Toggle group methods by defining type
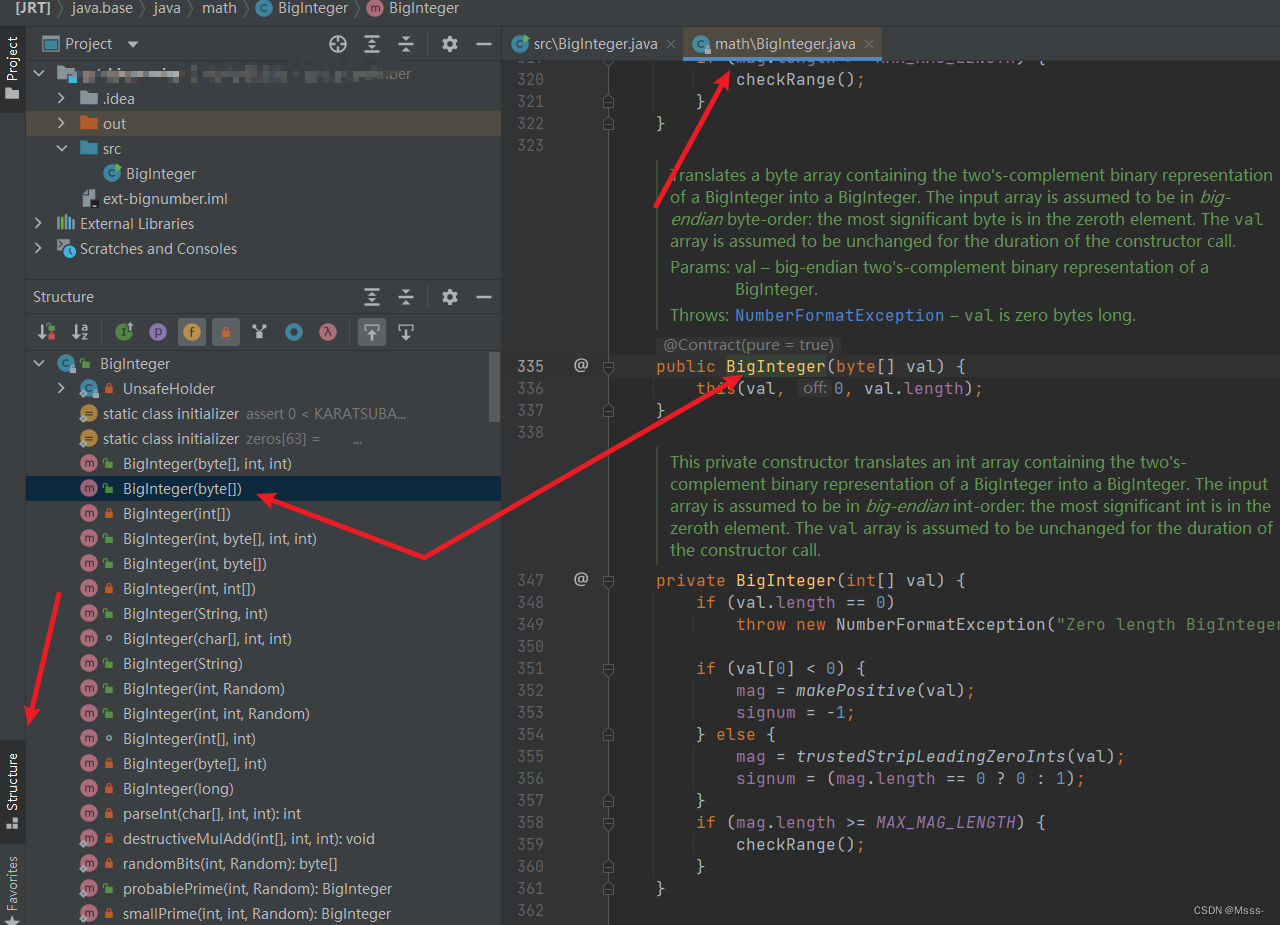Viewport: 1280px width, 925px height. pos(260,332)
